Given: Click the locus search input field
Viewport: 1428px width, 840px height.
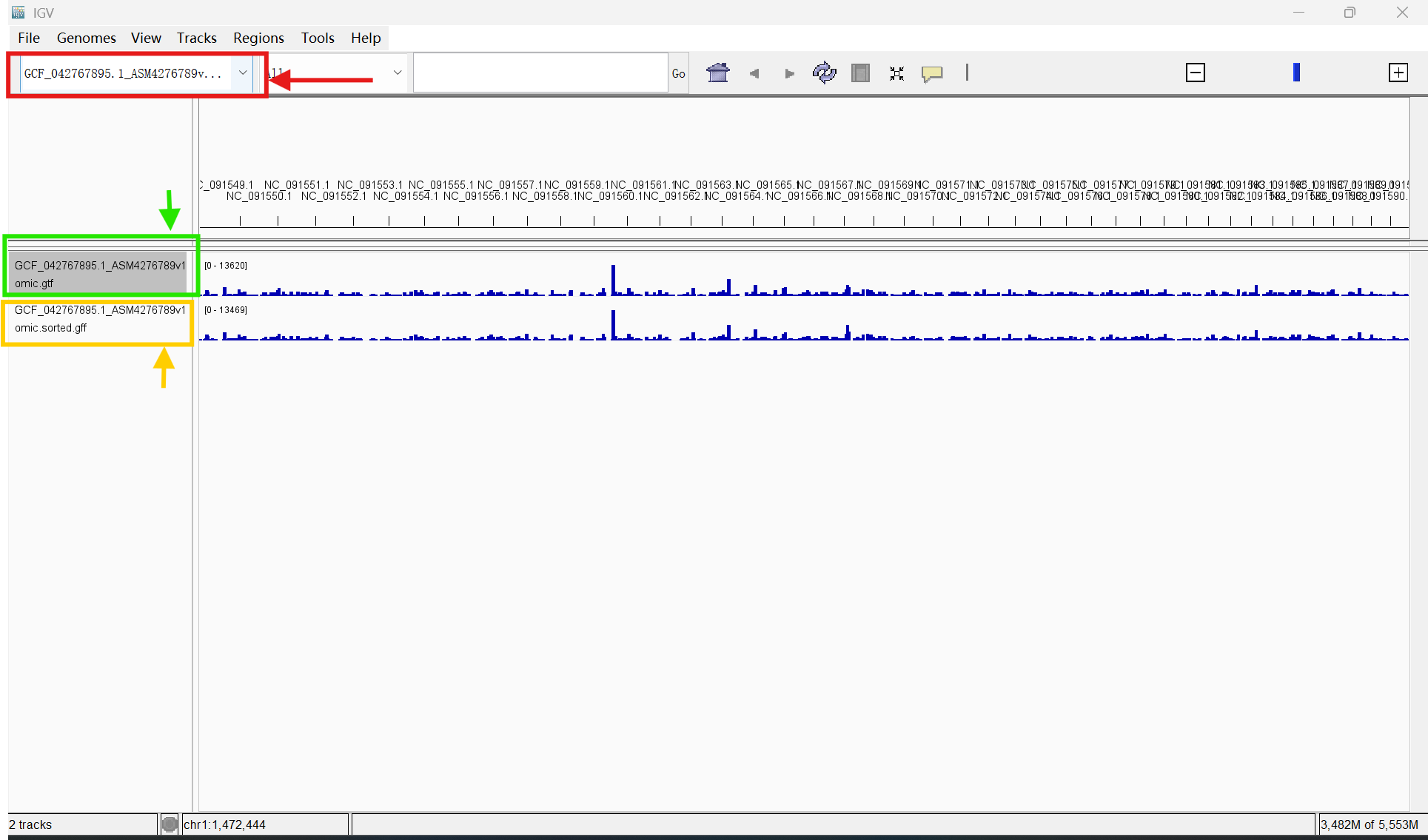Looking at the screenshot, I should (x=540, y=73).
